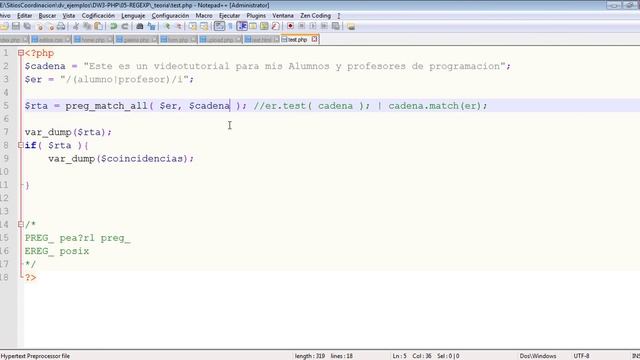Viewport: 640px width, 360px height.
Task: Switch to the home.php tab
Action: [x=93, y=40]
